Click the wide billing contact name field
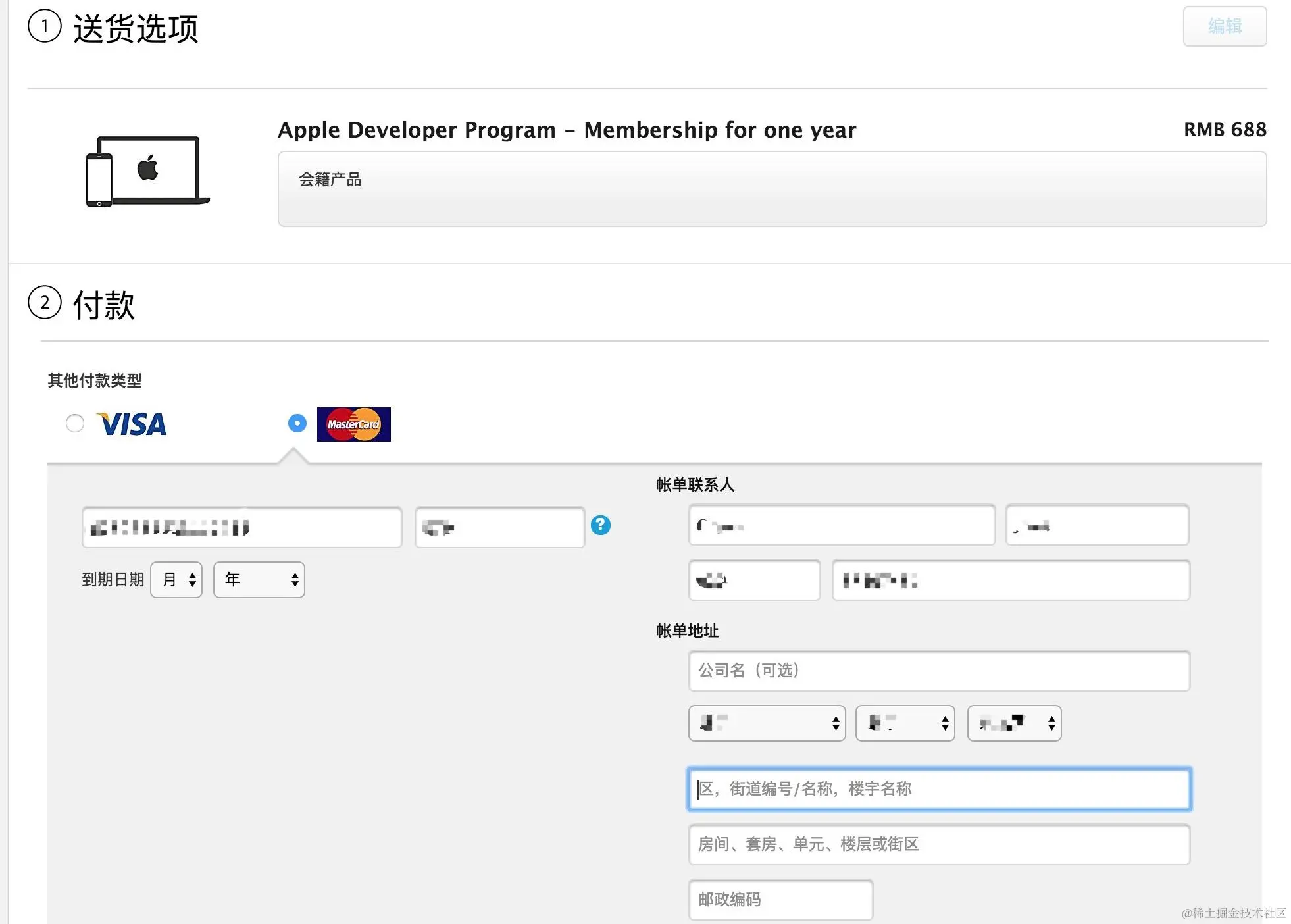 [842, 525]
